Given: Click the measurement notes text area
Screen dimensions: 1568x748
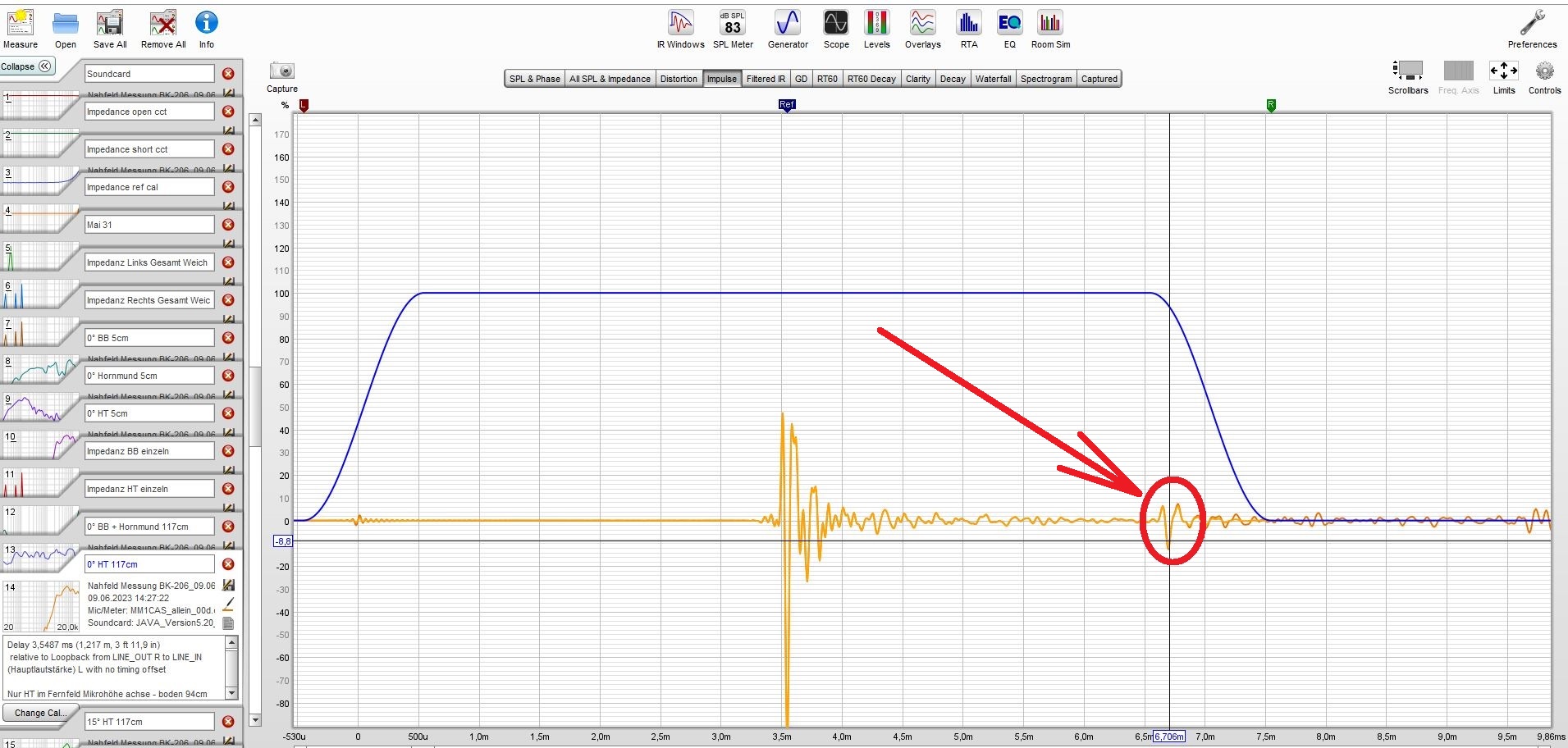Looking at the screenshot, I should (x=115, y=668).
